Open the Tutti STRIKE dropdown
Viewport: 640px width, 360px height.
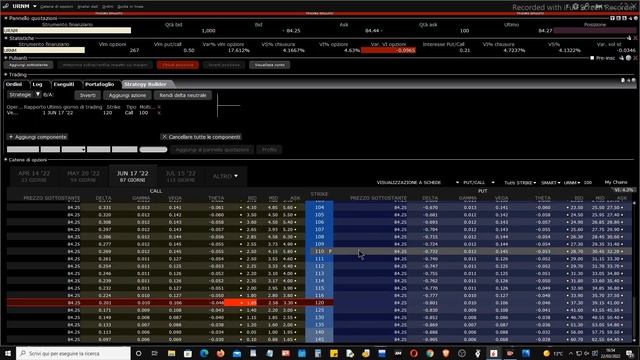click(x=520, y=182)
